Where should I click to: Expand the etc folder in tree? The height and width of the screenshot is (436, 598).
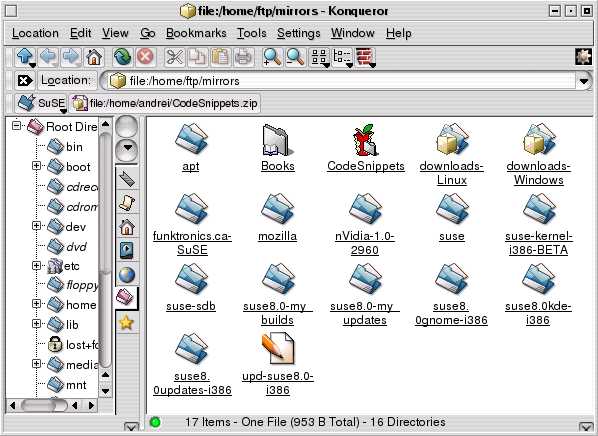[36, 265]
